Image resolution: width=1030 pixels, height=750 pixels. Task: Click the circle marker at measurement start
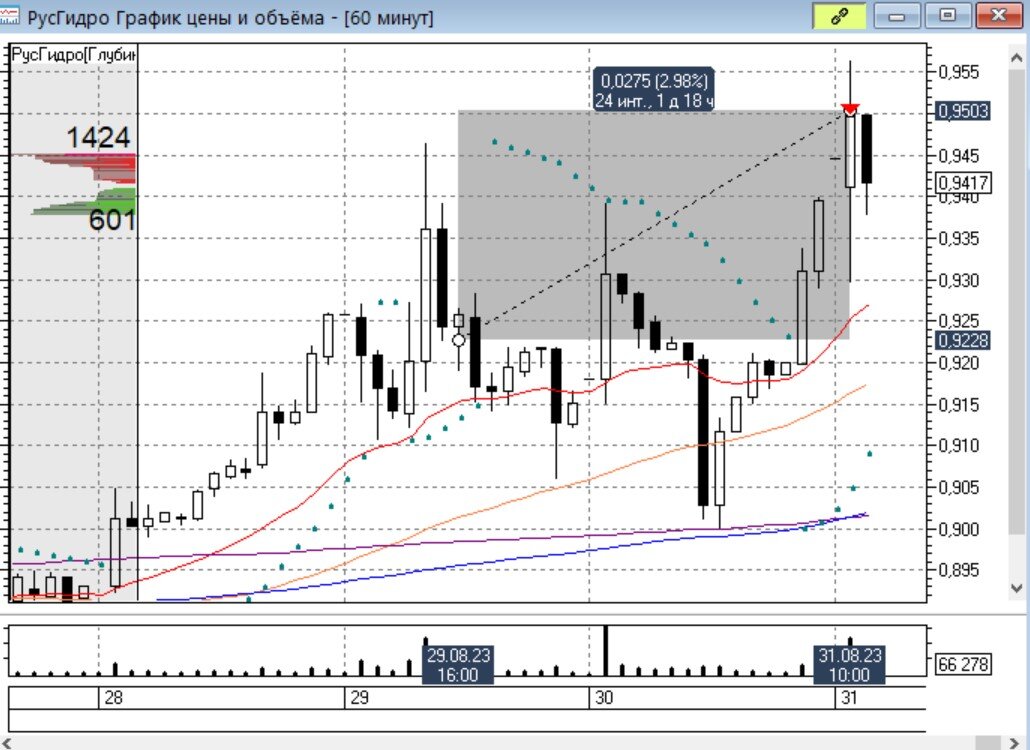click(x=459, y=340)
